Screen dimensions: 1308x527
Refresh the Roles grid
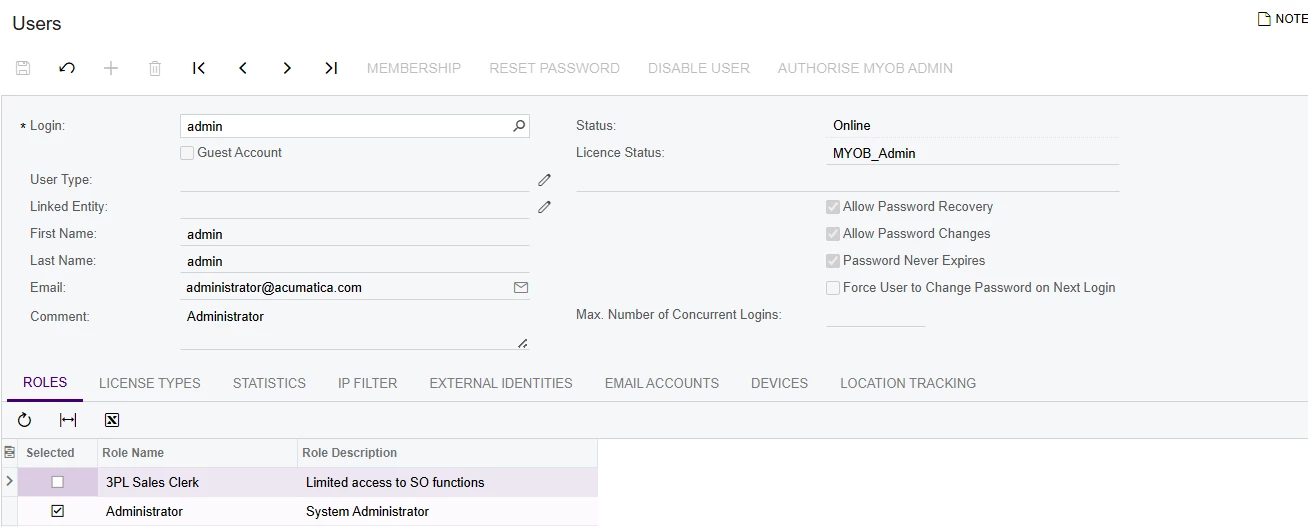pyautogui.click(x=25, y=420)
